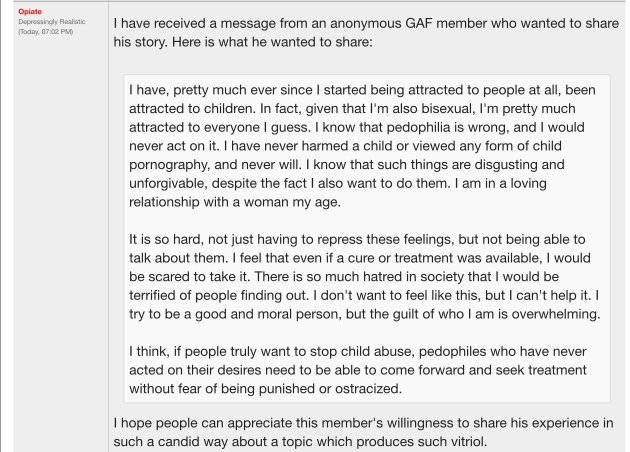Click the empty area of the author sidebar
This screenshot has height=452, width=630.
point(60,241)
